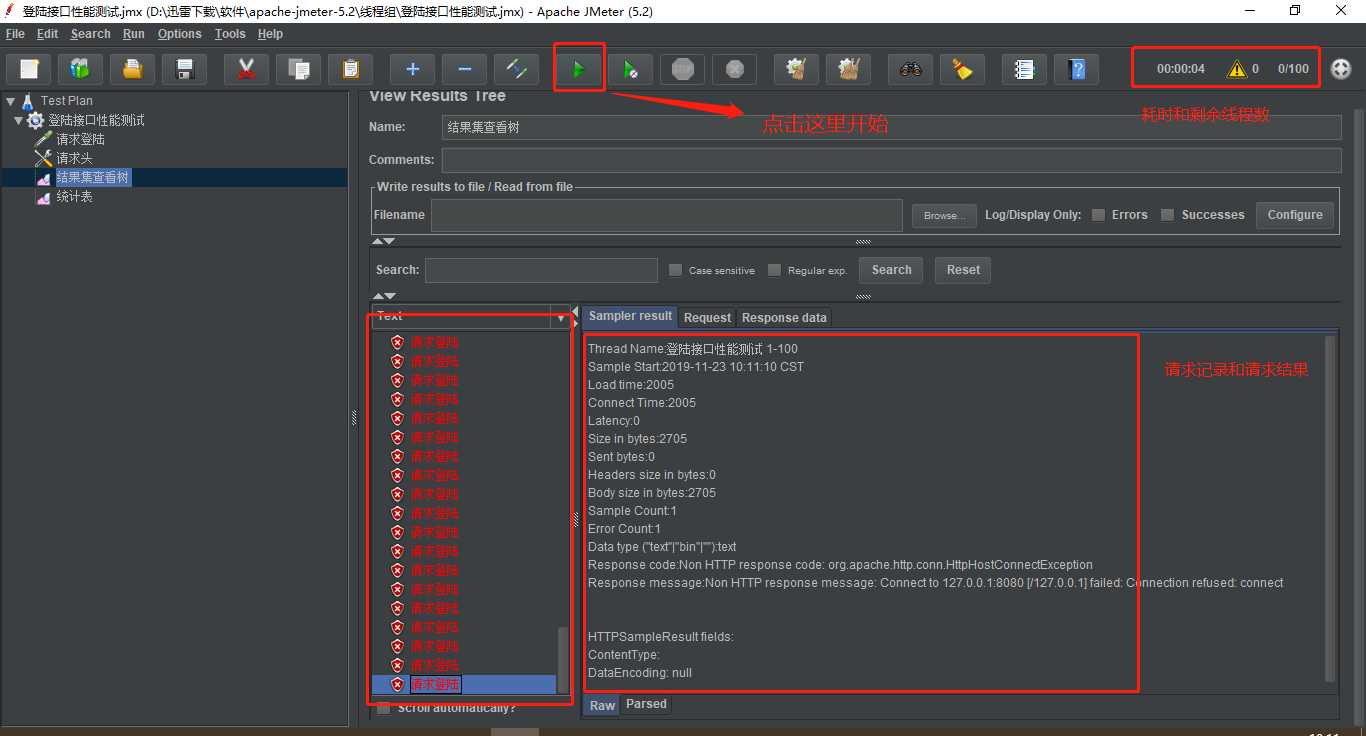
Task: Click the Configure button
Action: point(1295,215)
